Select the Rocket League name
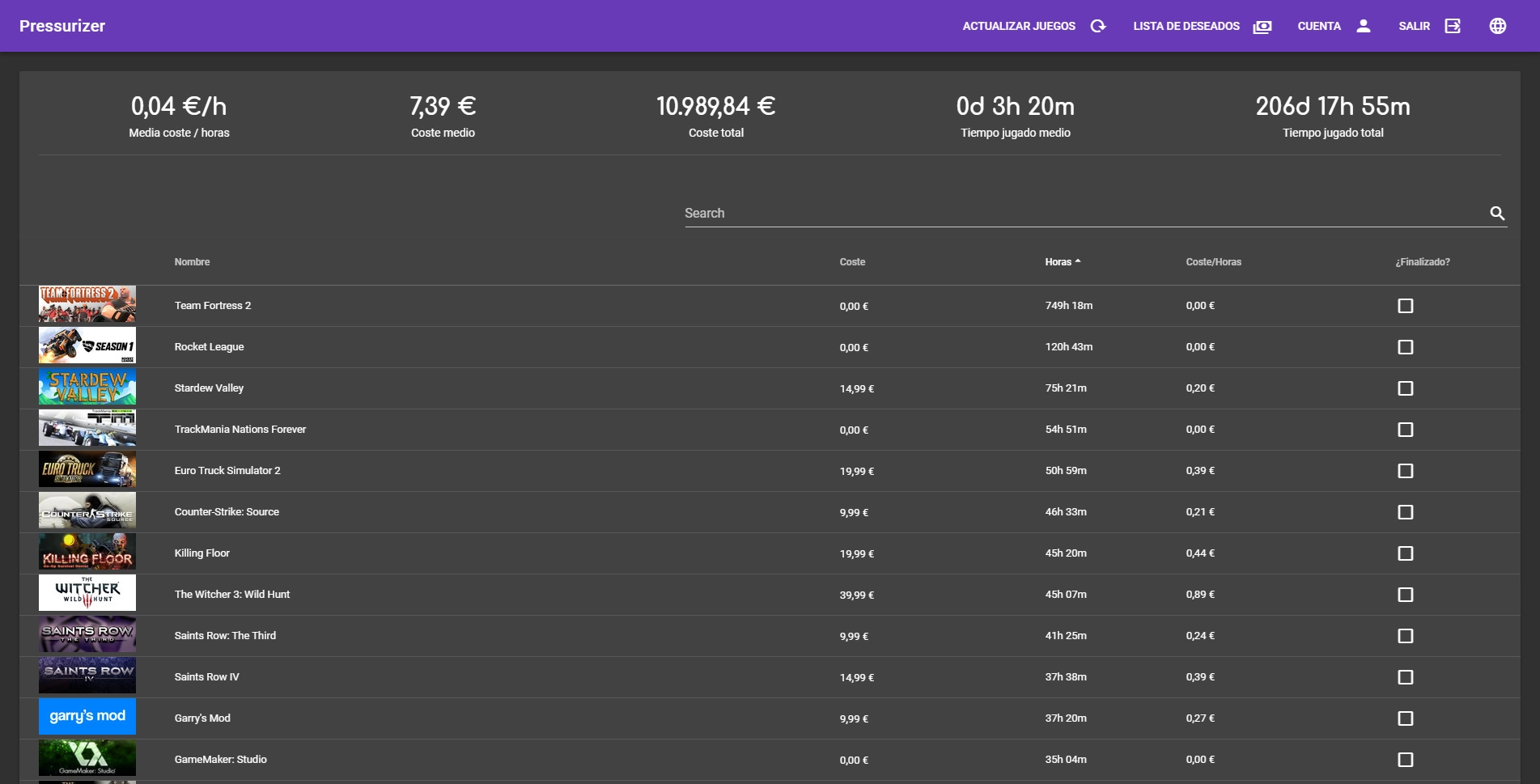1540x784 pixels. coord(209,347)
